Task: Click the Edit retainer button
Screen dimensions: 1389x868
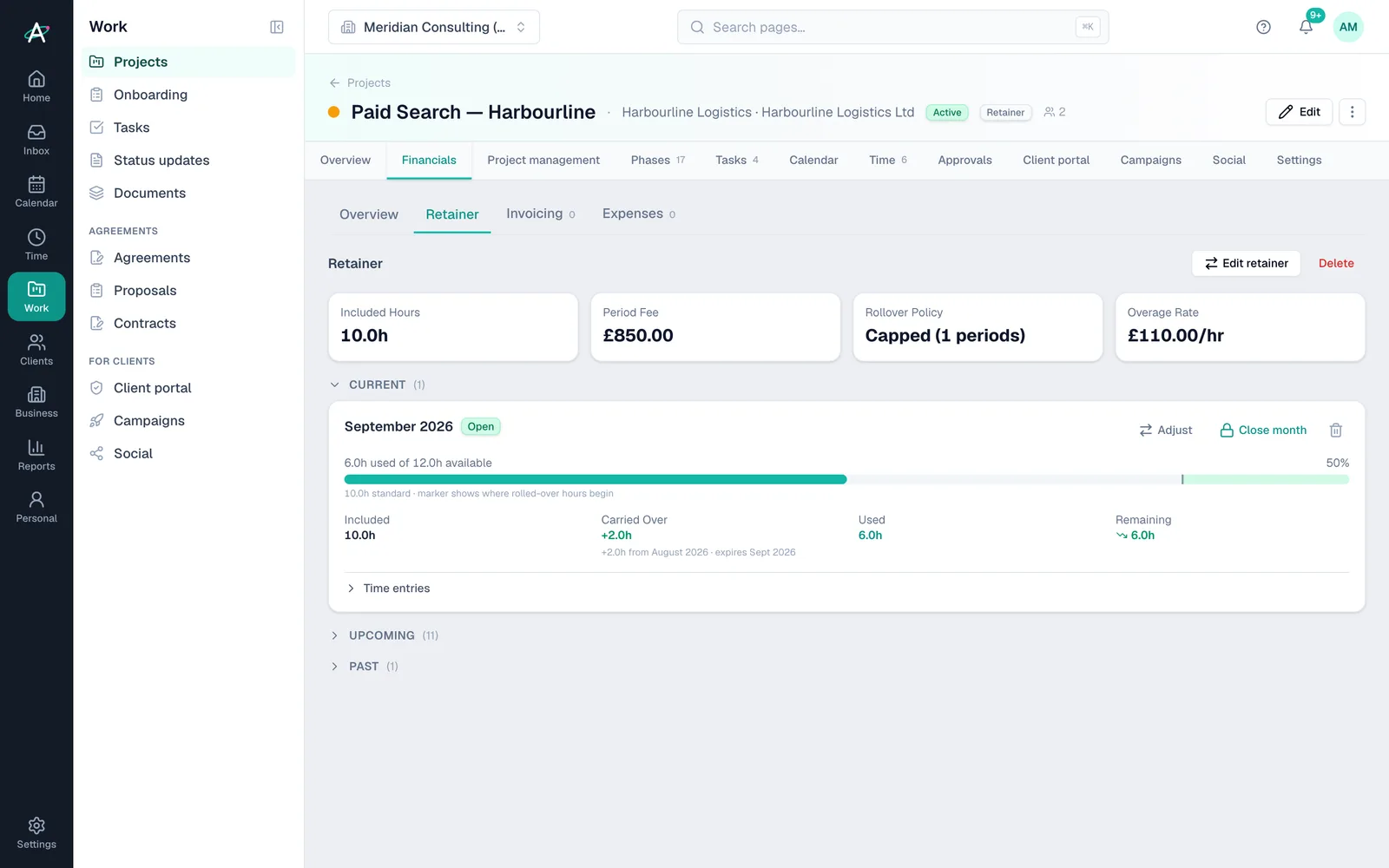Action: 1246,263
